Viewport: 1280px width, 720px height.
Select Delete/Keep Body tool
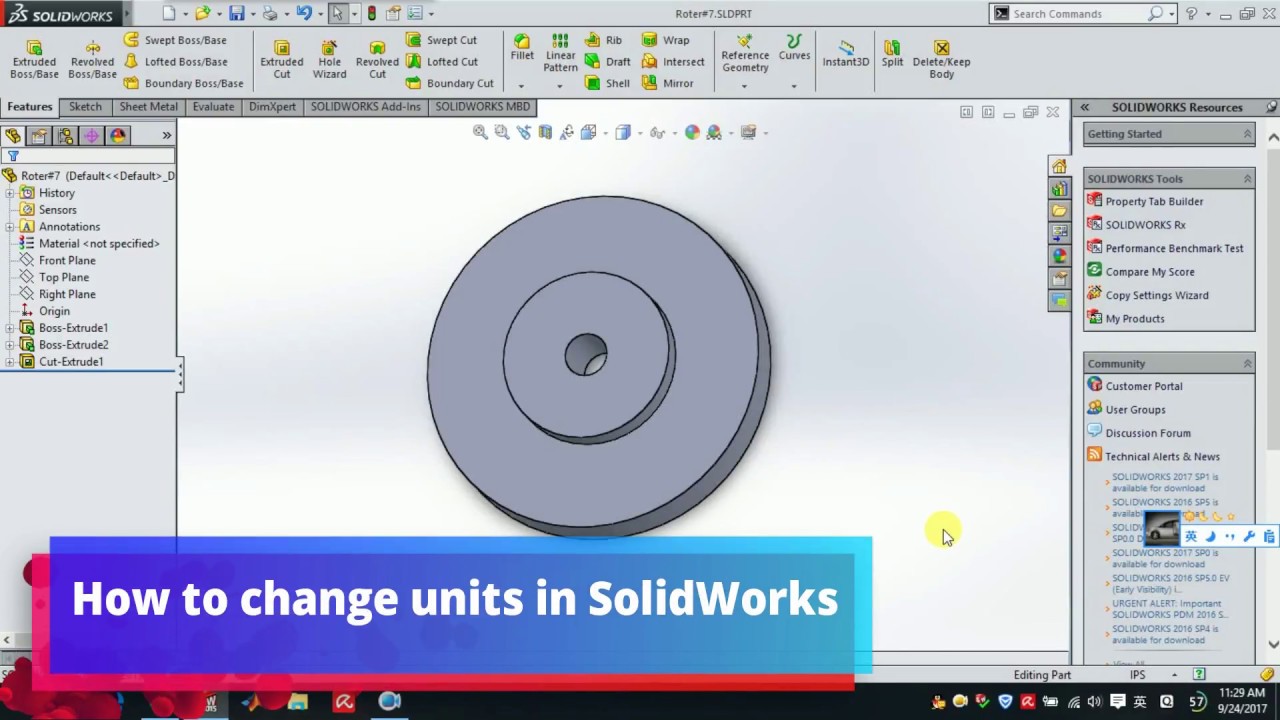941,60
